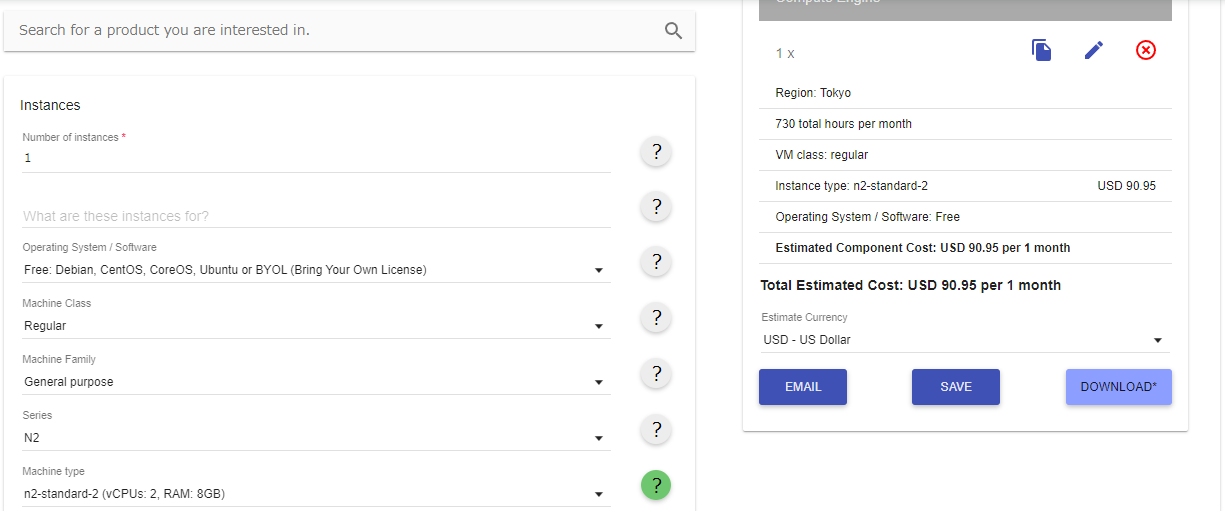Open help for Number of instances
Viewport: 1225px width, 511px height.
[656, 152]
